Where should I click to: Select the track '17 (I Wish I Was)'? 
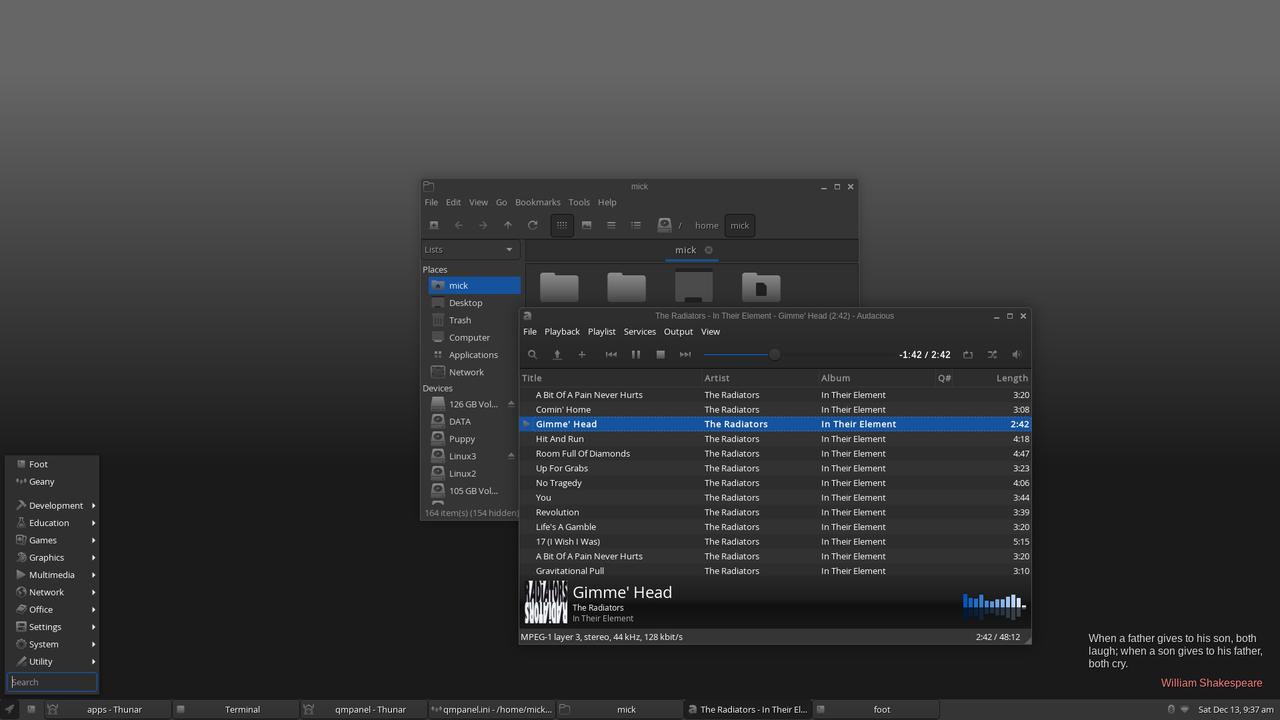[775, 541]
